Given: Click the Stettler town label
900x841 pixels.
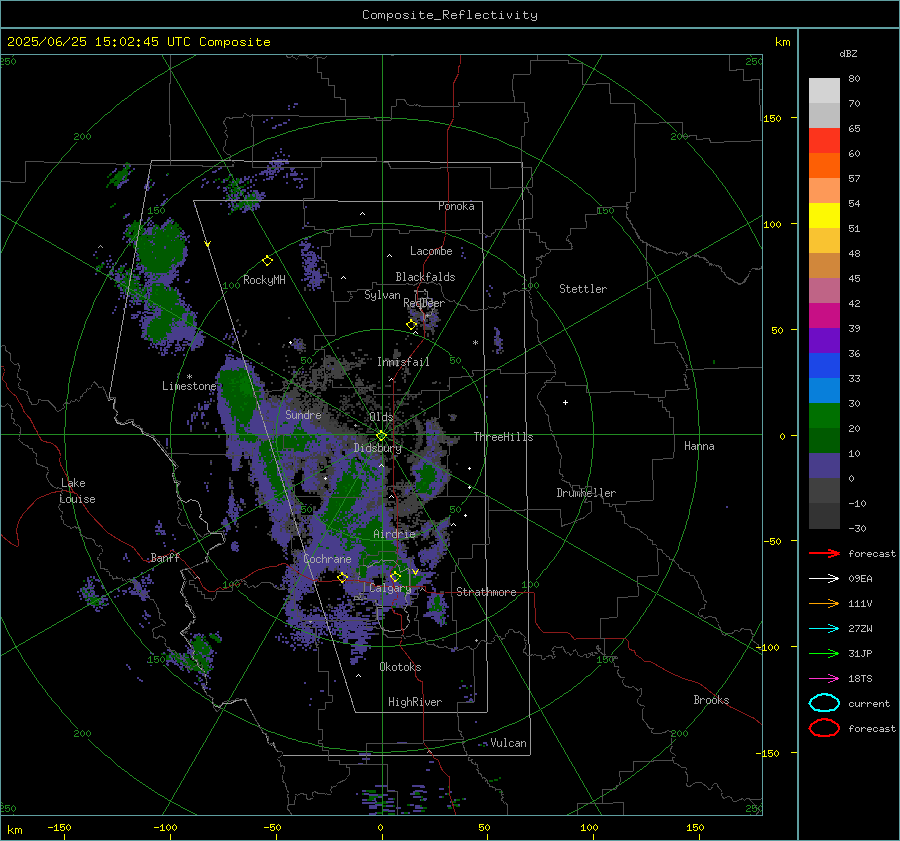Looking at the screenshot, I should (583, 289).
